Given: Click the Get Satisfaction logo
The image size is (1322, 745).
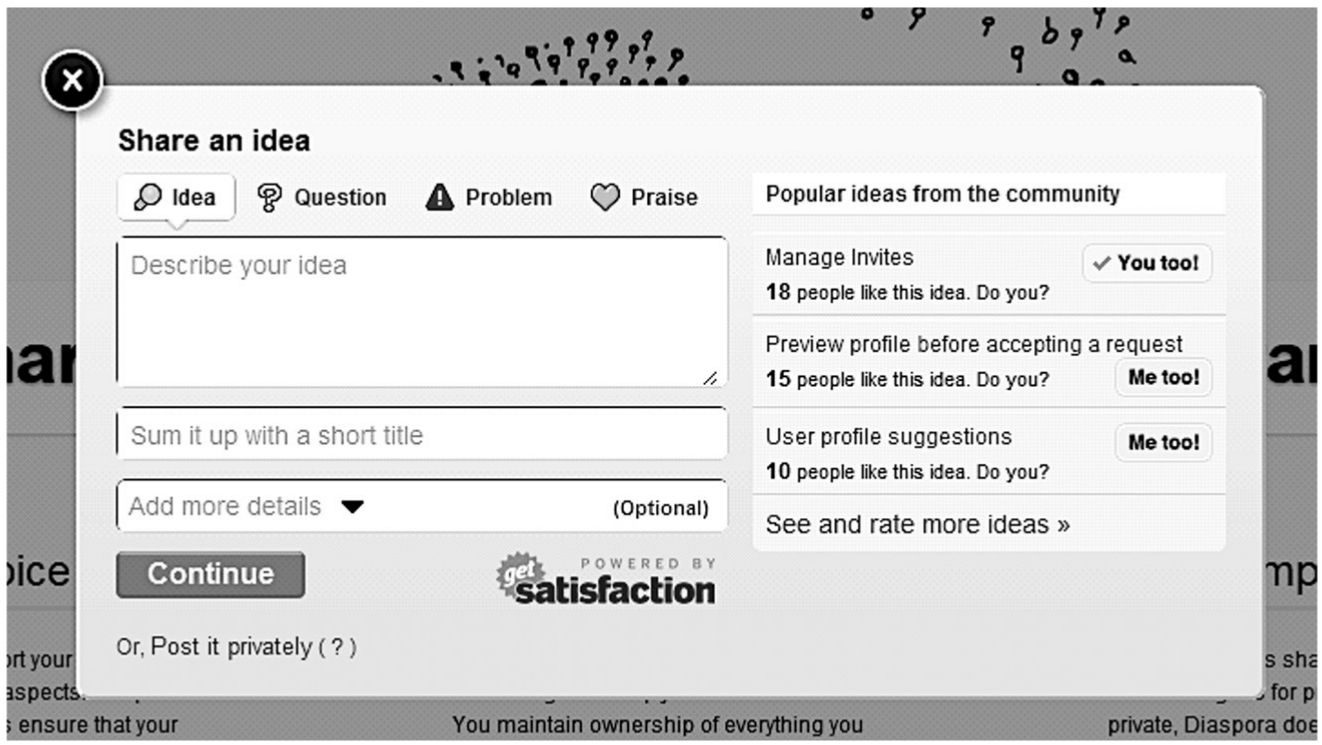Looking at the screenshot, I should [x=607, y=580].
